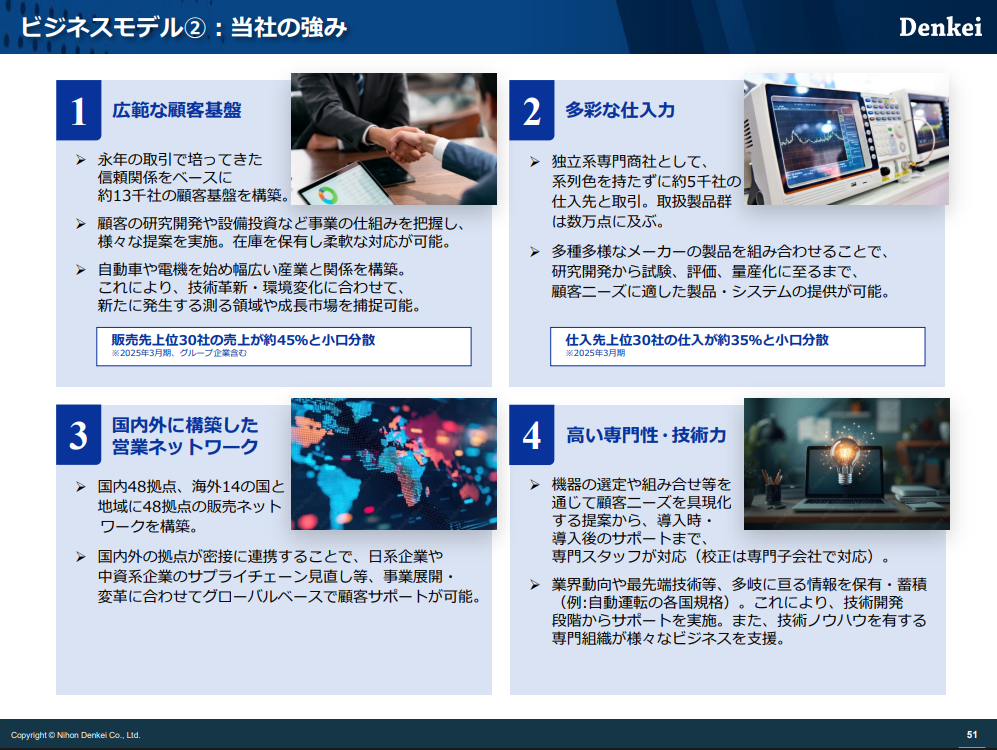The image size is (997, 750).
Task: Click the number 4 badge
Action: [532, 435]
